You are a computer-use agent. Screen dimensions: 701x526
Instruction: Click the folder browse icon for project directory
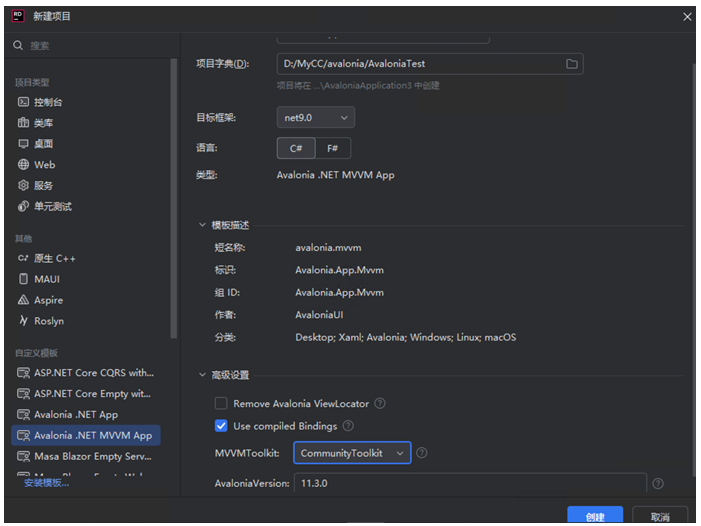(x=572, y=64)
